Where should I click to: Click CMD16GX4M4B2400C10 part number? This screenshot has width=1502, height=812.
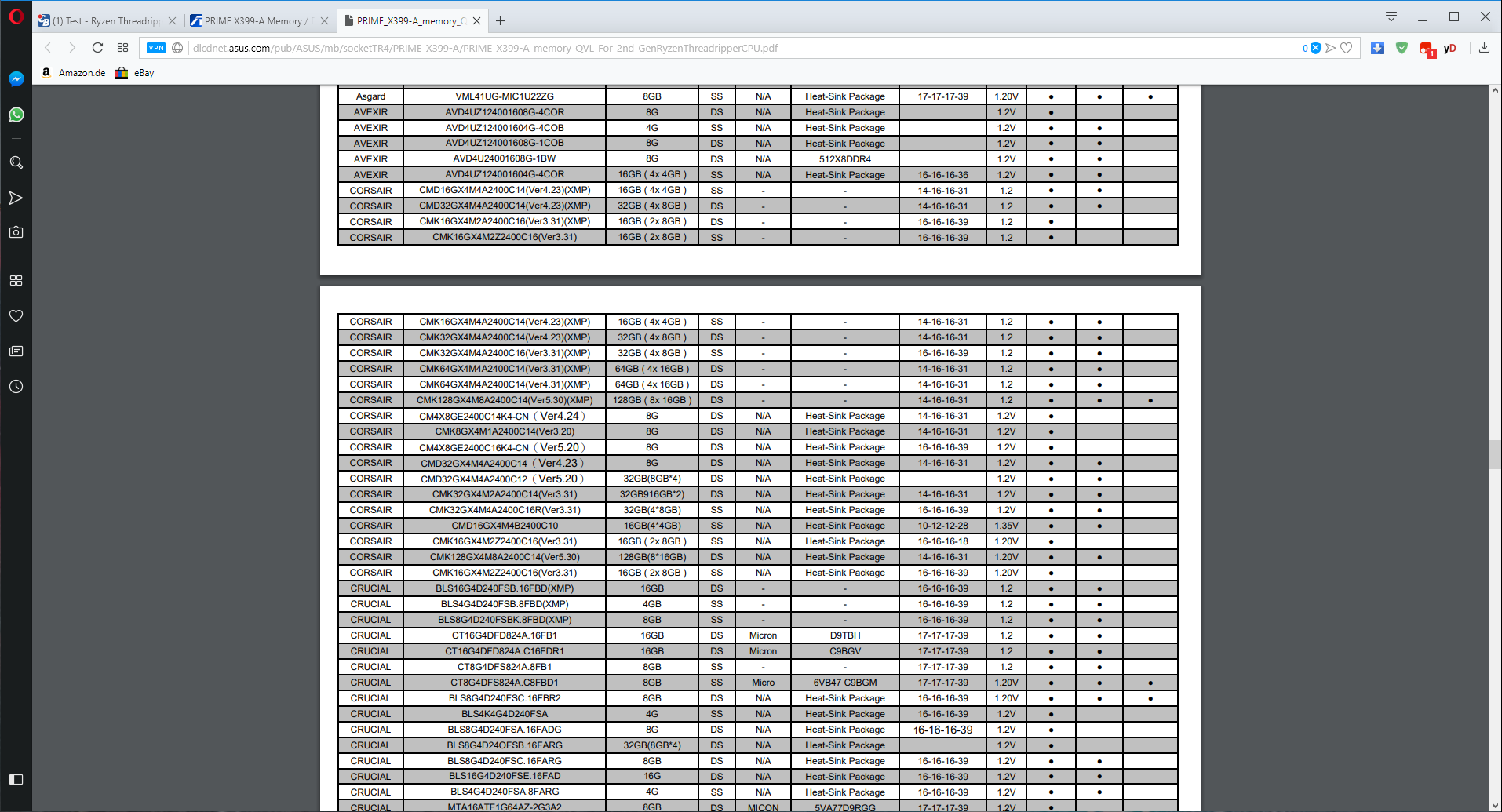tap(505, 526)
